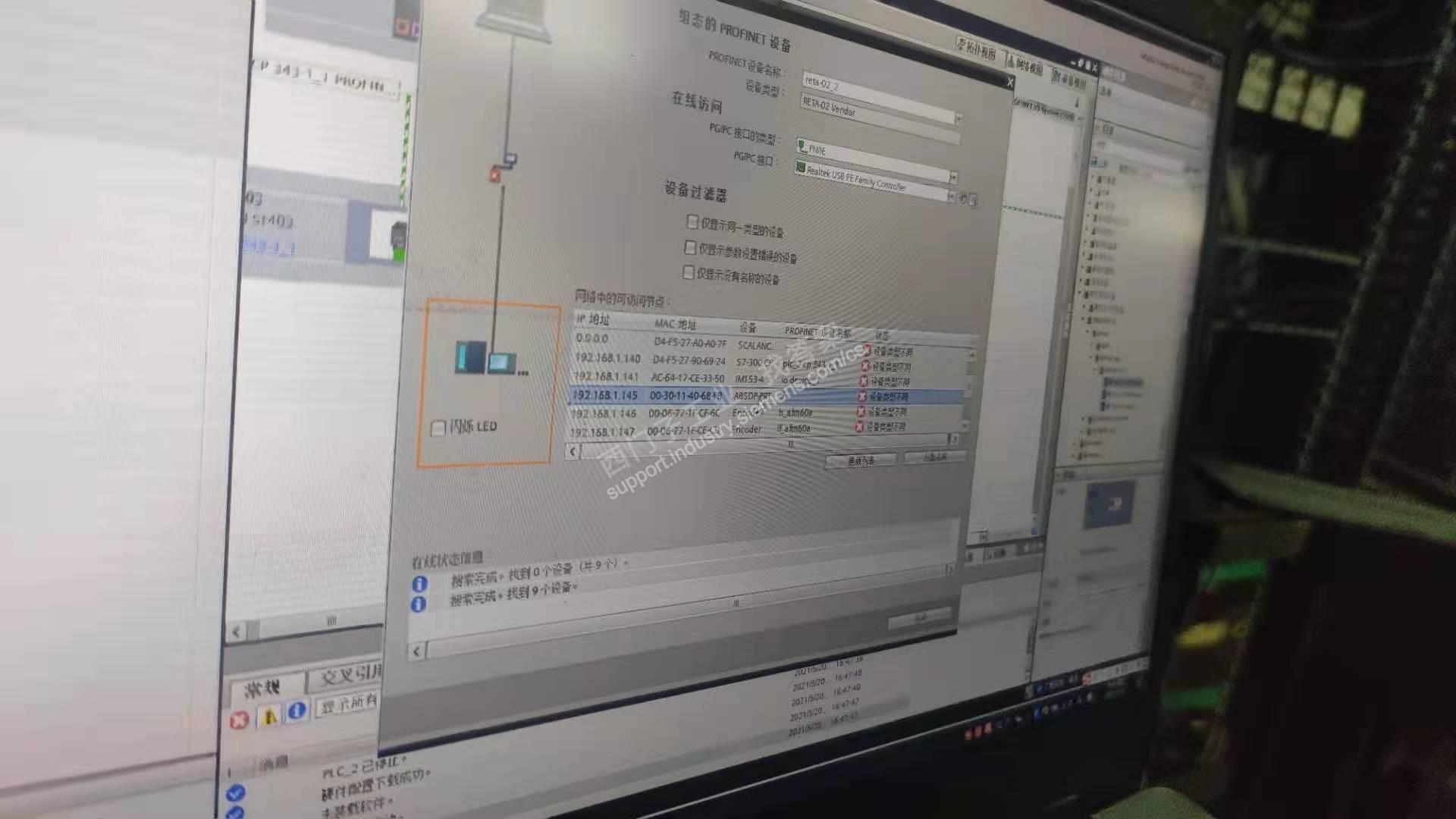Click the yellow warning filter icon
This screenshot has width=1456, height=819.
tap(268, 716)
